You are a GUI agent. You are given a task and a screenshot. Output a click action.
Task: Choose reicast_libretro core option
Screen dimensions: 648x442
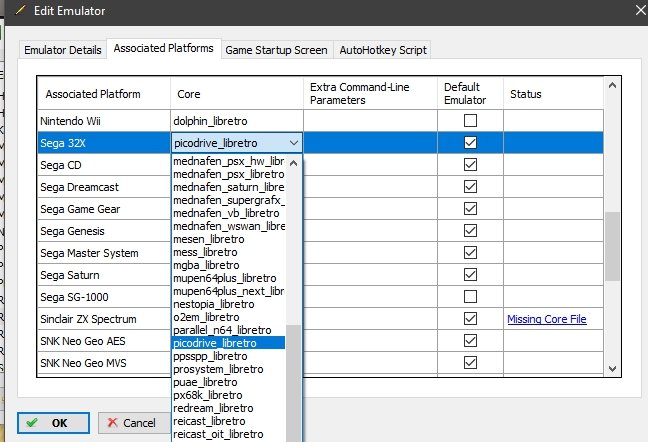pos(229,421)
